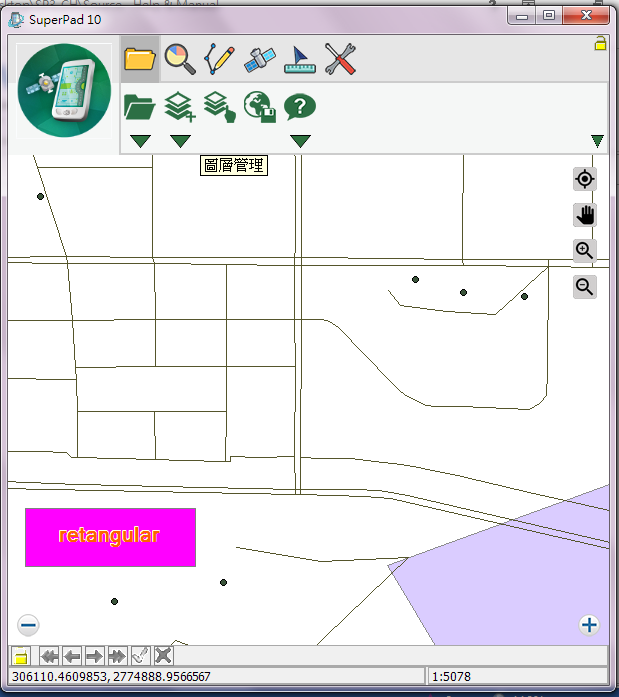Expand dropdown arrow under Open Project icon
The image size is (619, 697).
(140, 141)
